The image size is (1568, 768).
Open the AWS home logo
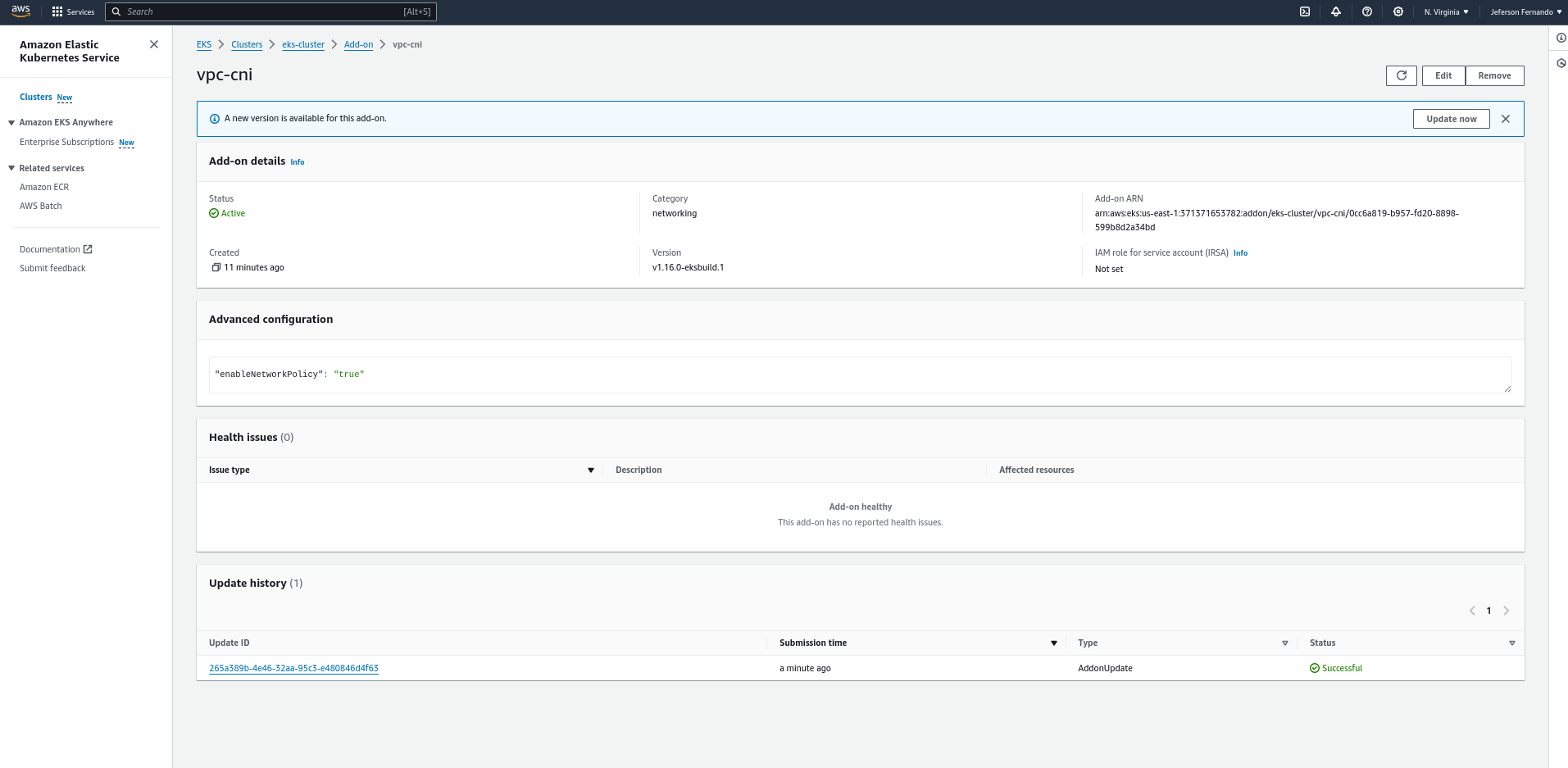[x=20, y=11]
